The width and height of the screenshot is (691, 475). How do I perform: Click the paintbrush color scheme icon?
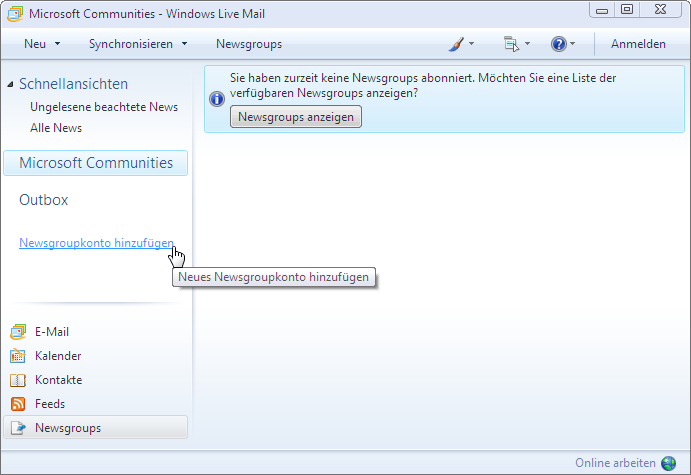coord(456,44)
